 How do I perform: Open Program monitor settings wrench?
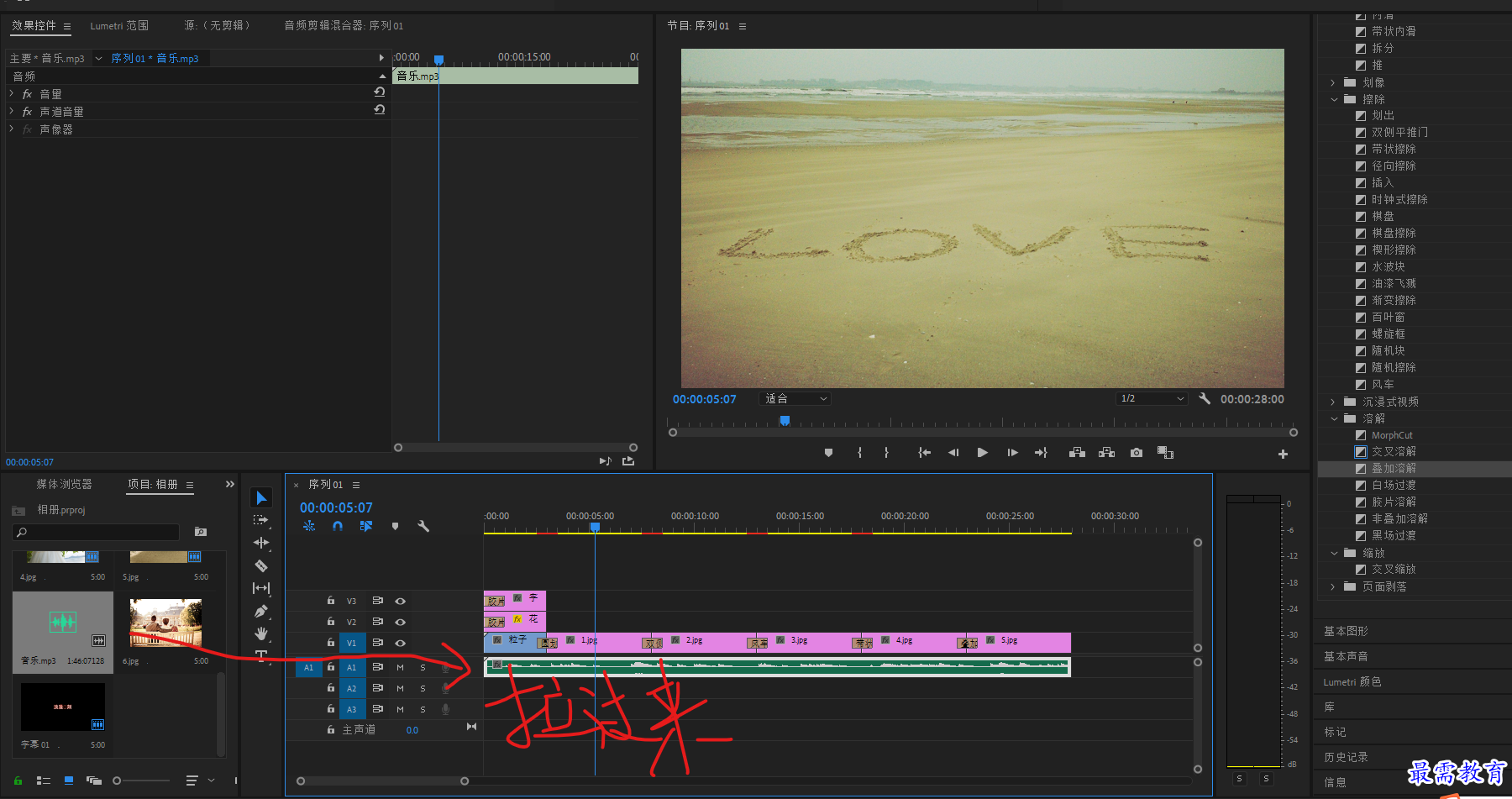[1205, 399]
